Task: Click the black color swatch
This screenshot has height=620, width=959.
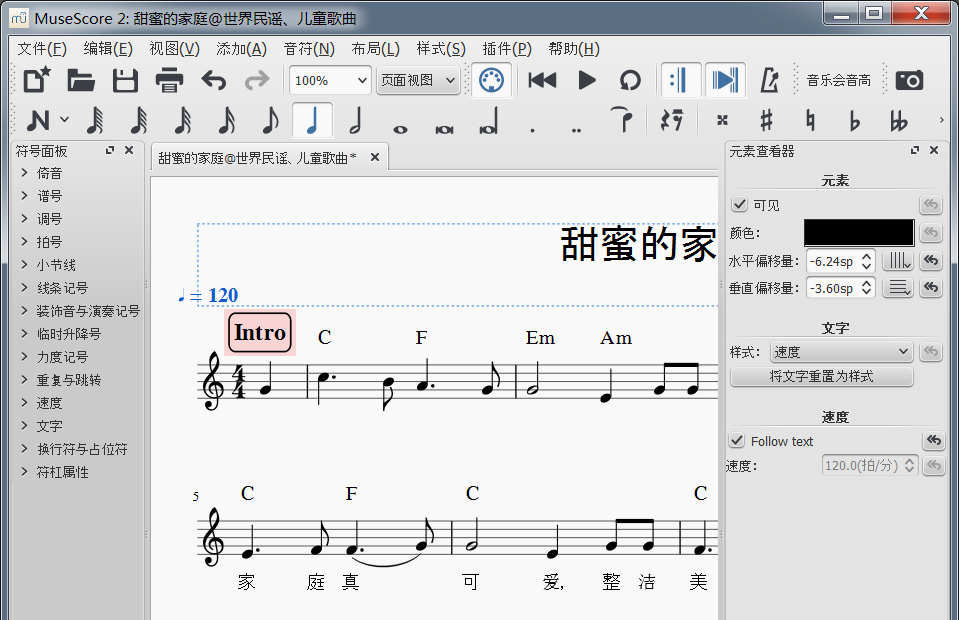Action: point(858,233)
